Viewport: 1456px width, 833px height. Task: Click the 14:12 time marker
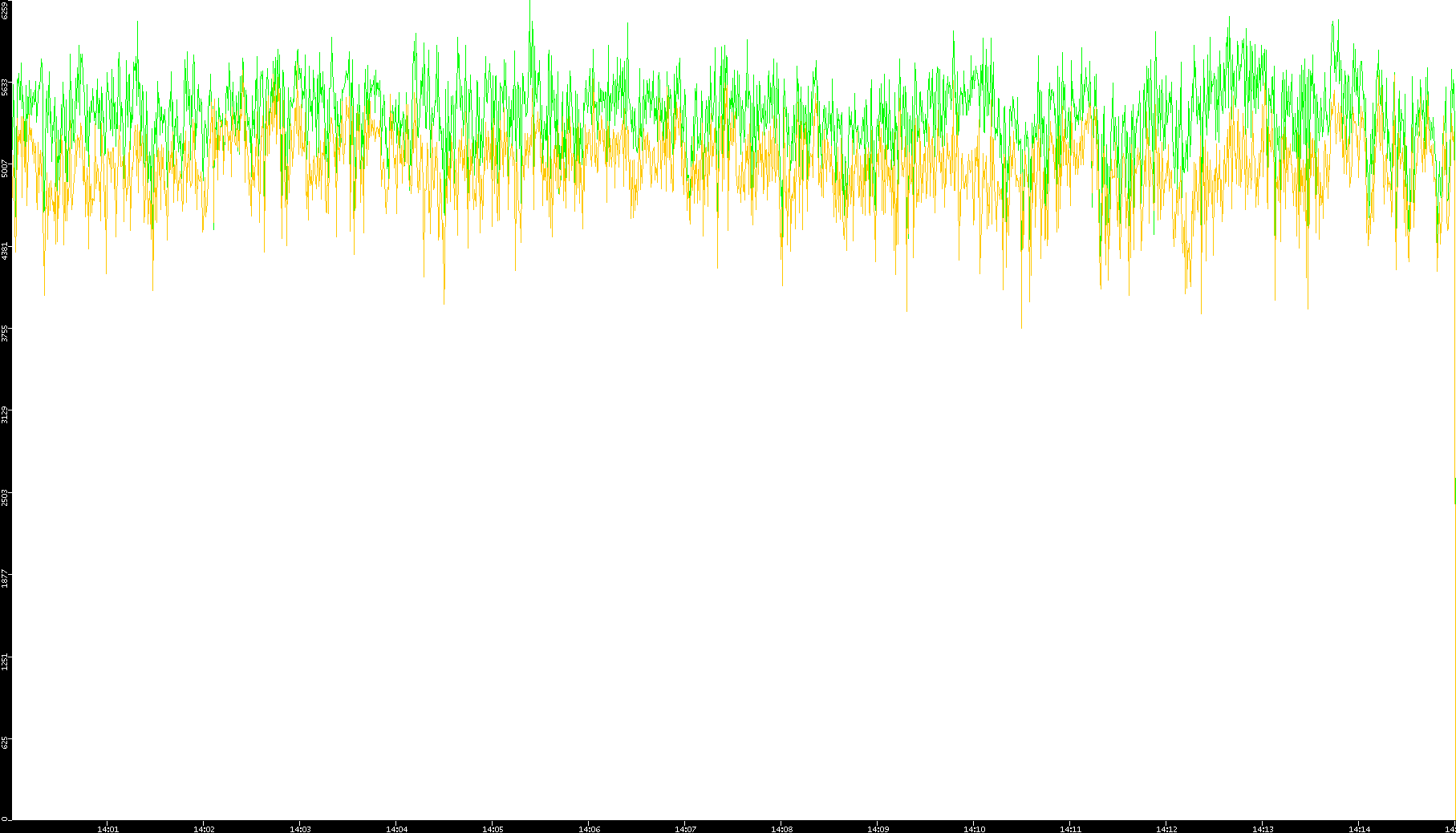coord(1166,829)
